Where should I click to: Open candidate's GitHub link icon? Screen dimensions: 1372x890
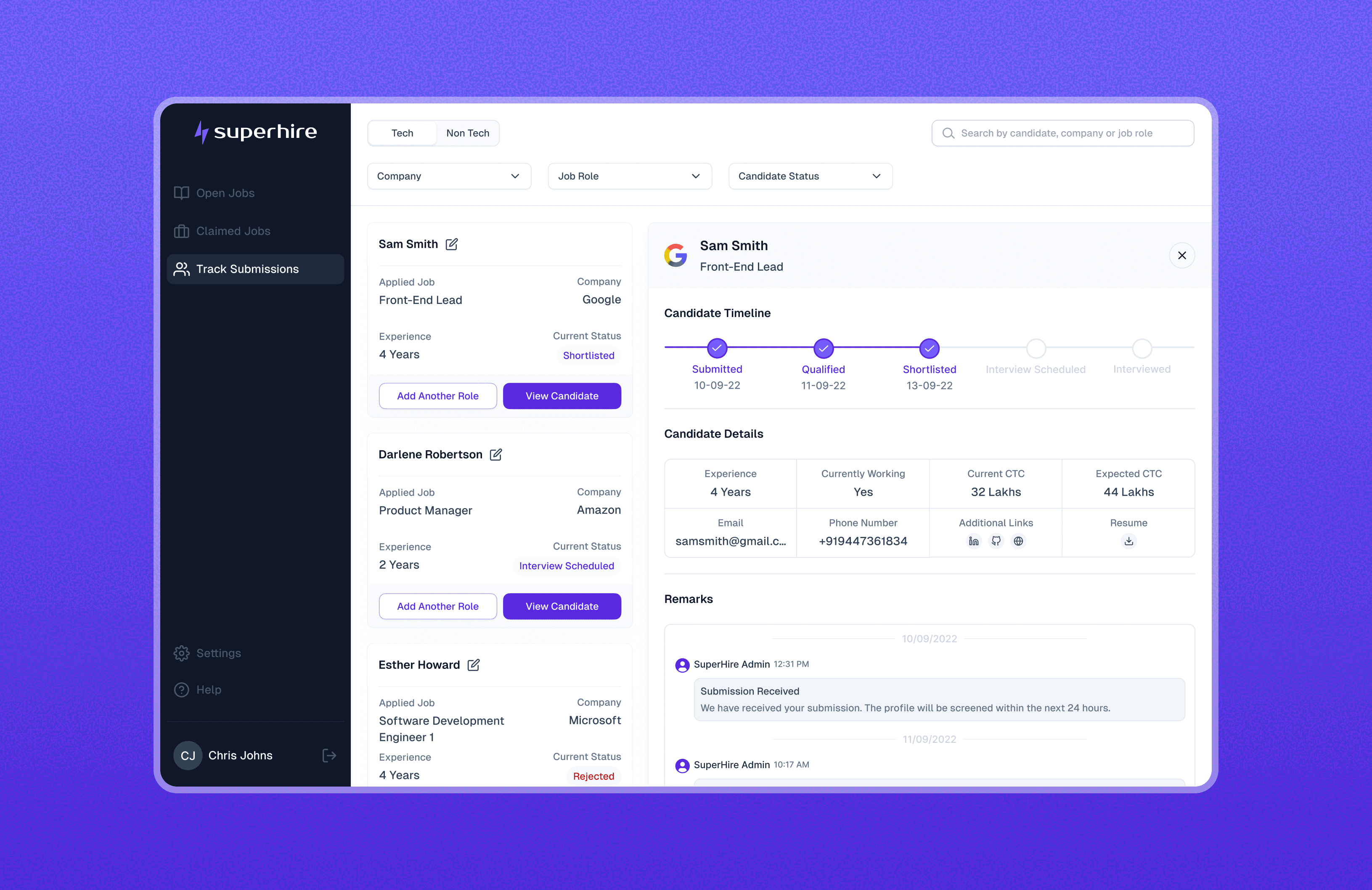[996, 541]
